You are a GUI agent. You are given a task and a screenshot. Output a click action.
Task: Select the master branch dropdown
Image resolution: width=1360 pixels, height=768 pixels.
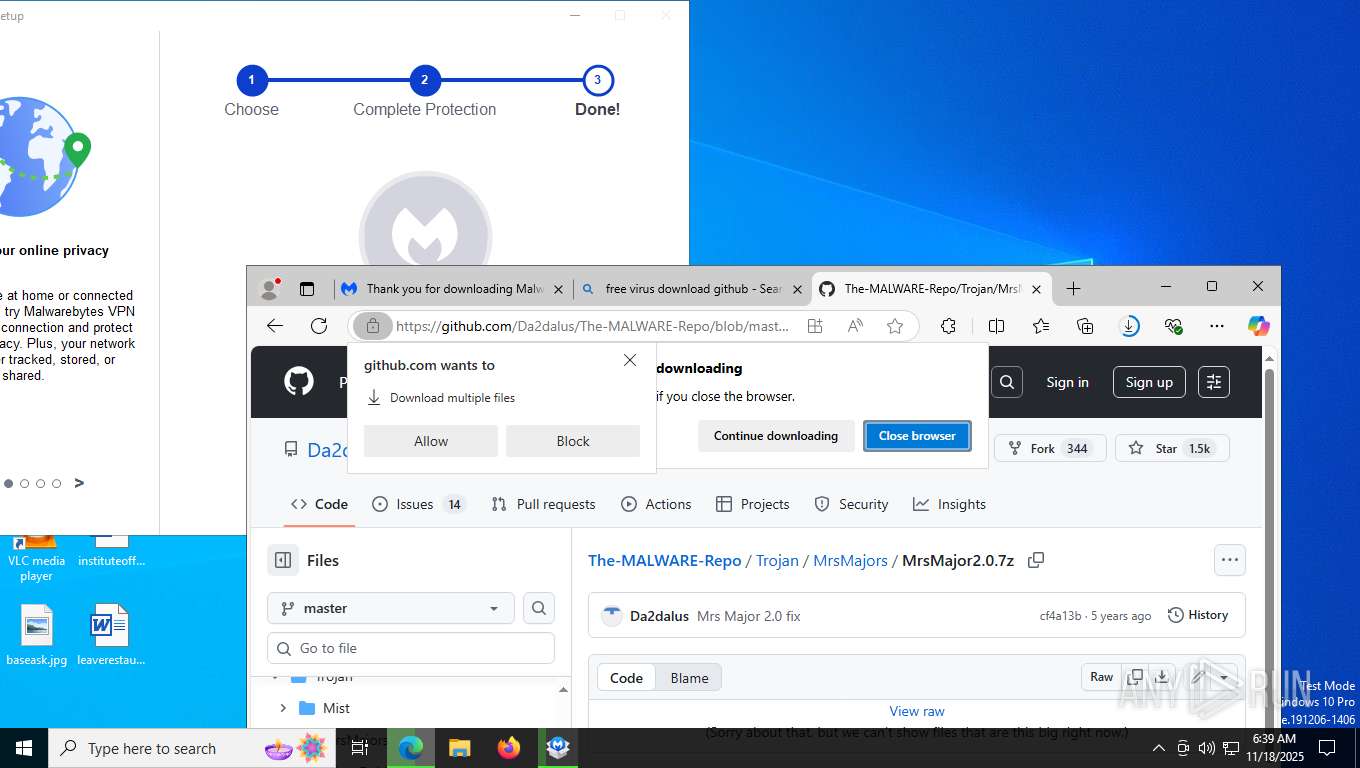pyautogui.click(x=390, y=608)
